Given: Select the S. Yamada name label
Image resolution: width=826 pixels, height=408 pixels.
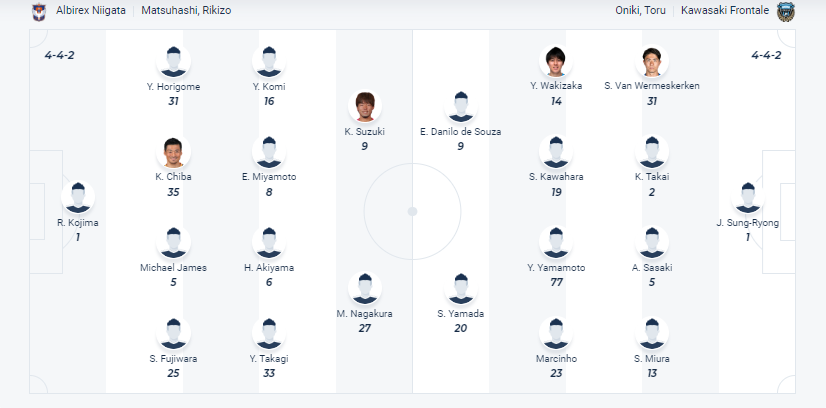Looking at the screenshot, I should (x=460, y=313).
